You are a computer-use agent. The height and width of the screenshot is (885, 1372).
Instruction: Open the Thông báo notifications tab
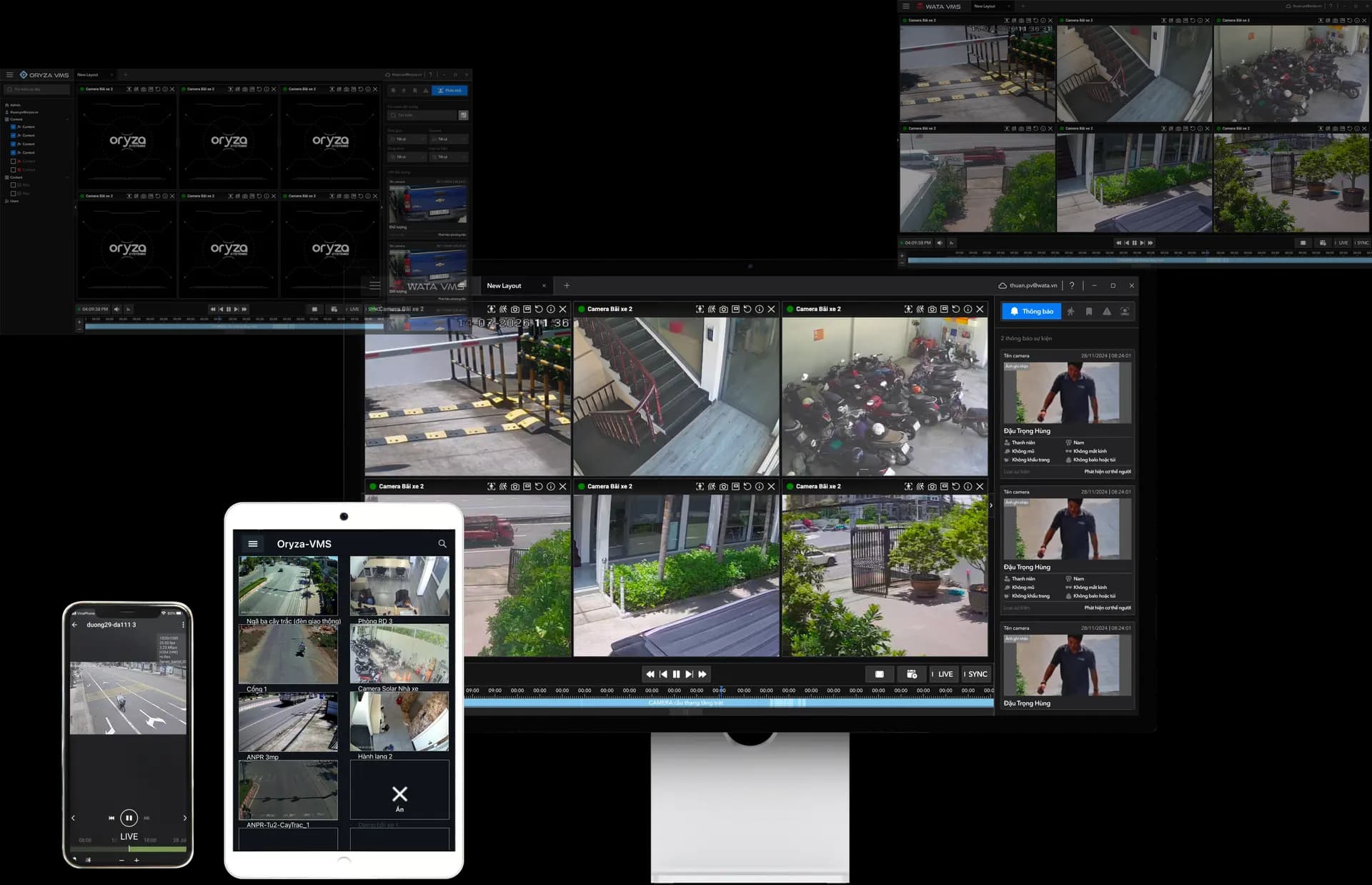(x=1030, y=311)
